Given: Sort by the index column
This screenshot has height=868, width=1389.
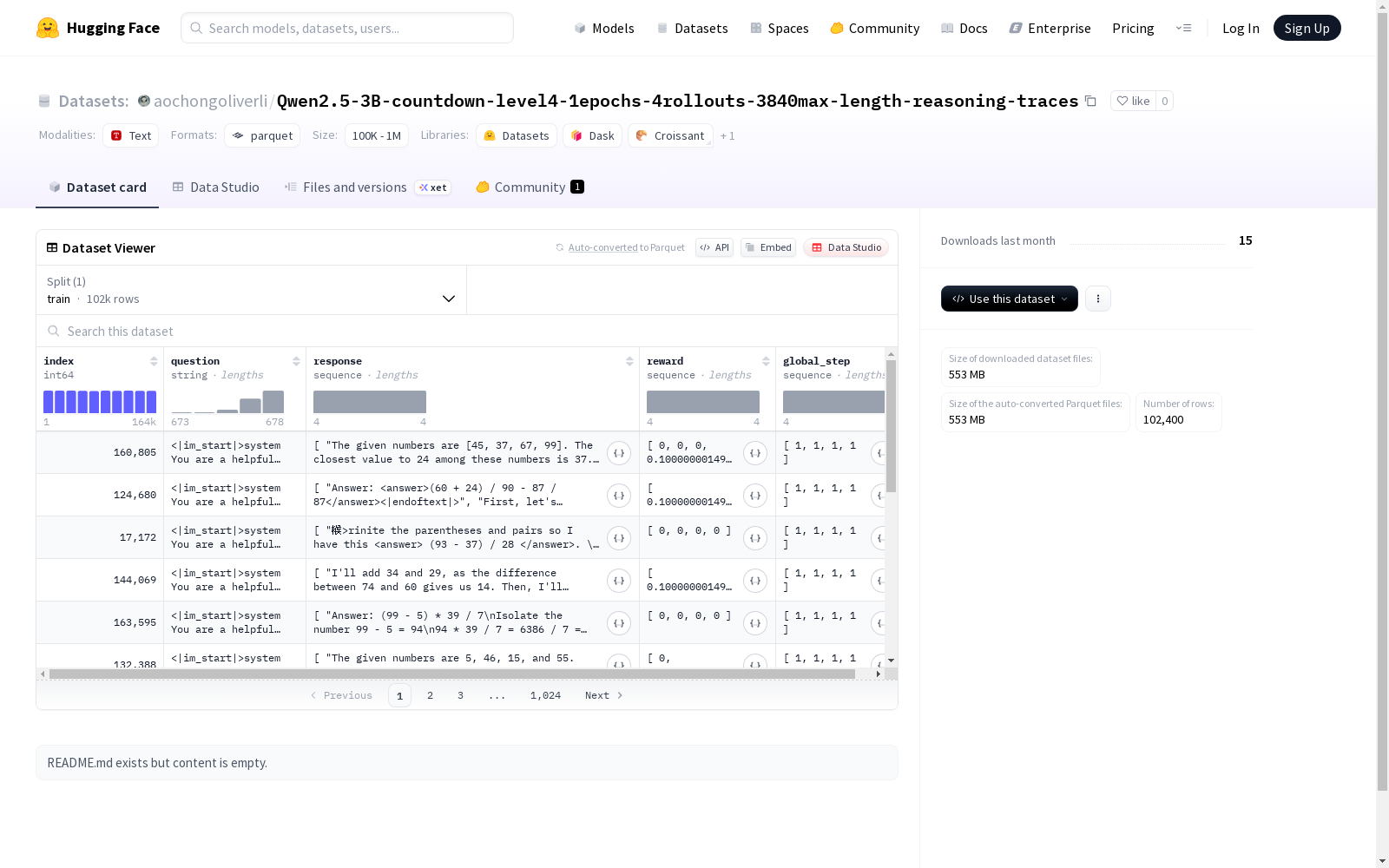Looking at the screenshot, I should pyautogui.click(x=154, y=361).
